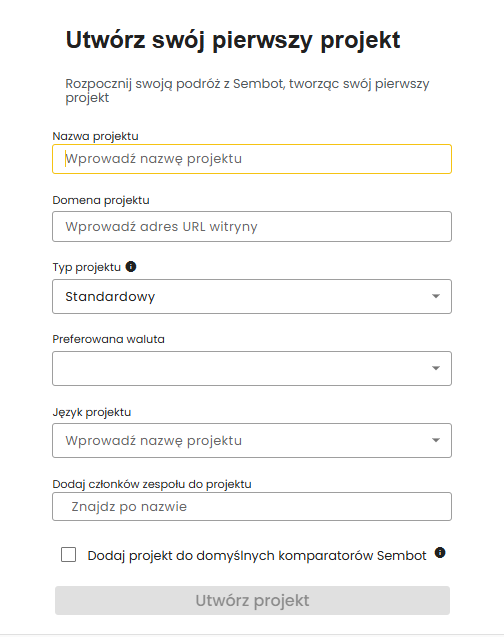The width and height of the screenshot is (504, 637).
Task: Click the 'Znajdz po nazwie' team search field
Action: [252, 507]
